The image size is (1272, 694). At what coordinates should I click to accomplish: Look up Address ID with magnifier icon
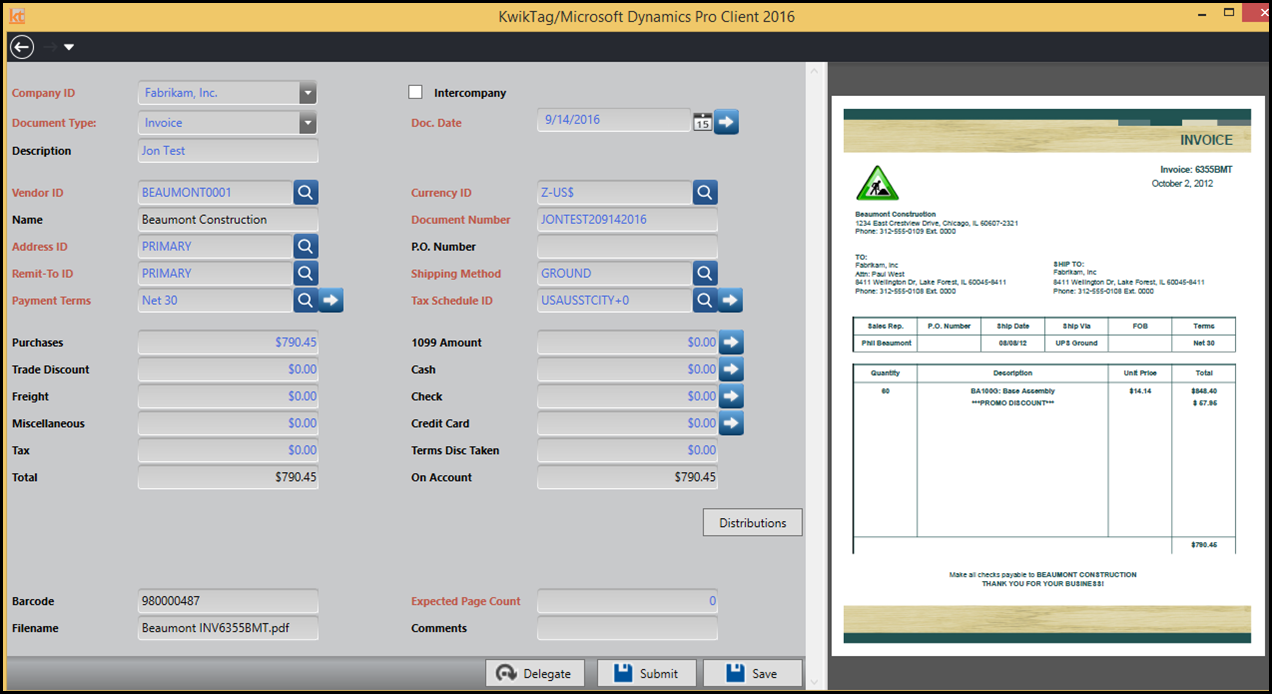(306, 246)
